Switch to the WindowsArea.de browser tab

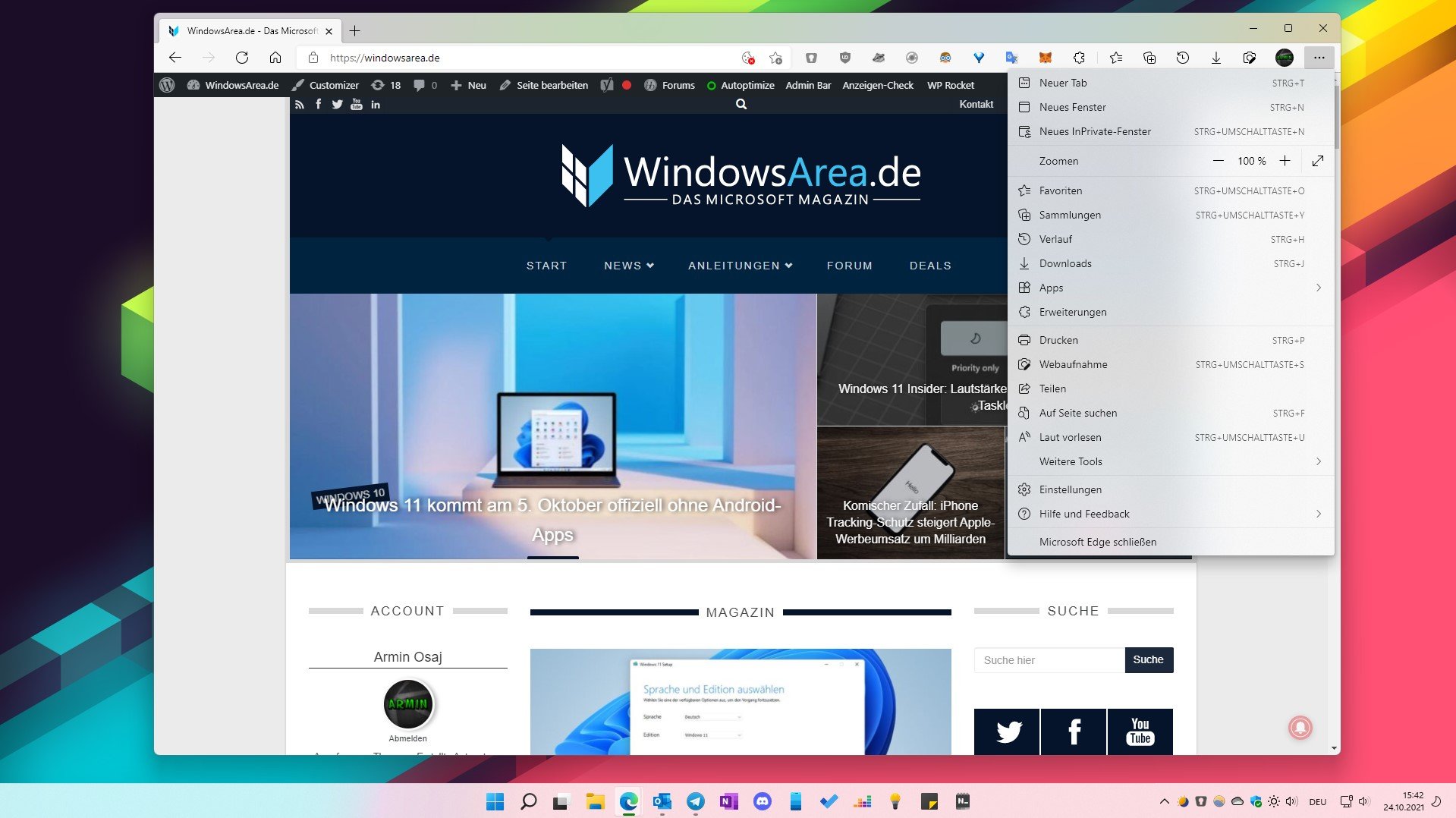tap(249, 31)
